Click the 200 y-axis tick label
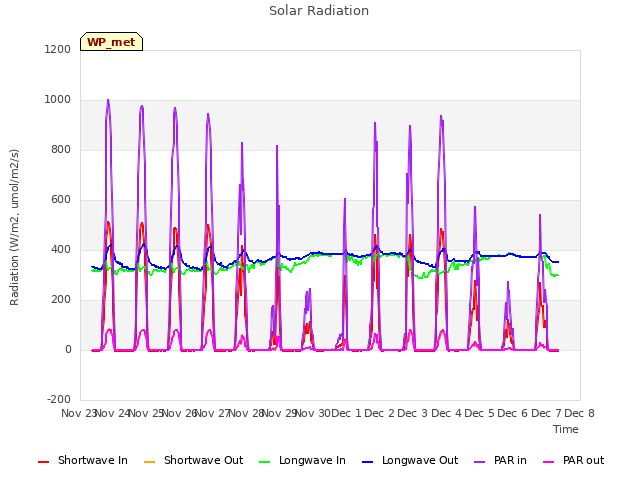Image resolution: width=640 pixels, height=480 pixels. 61,300
